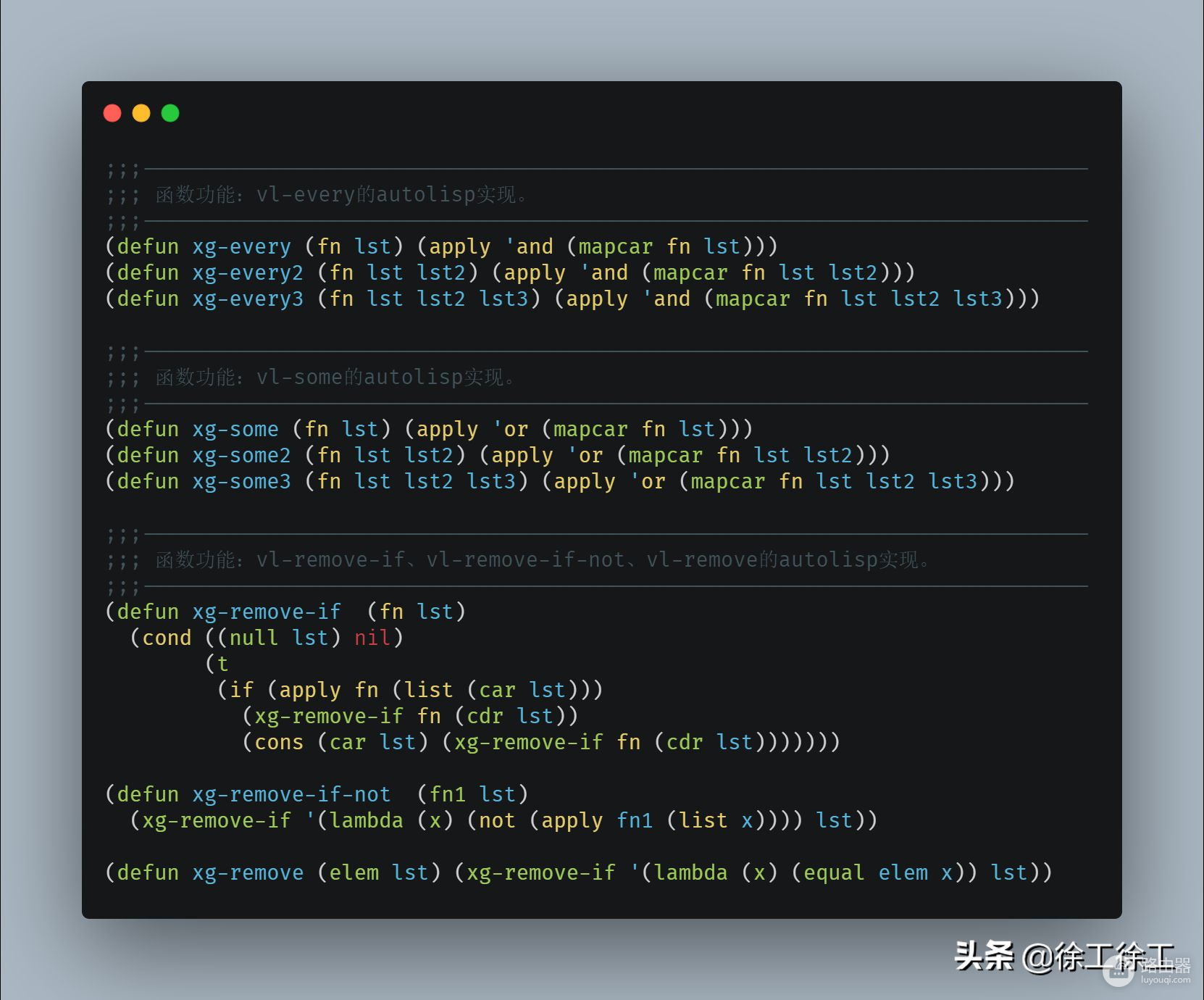Click xg-remove-if in its defun line

coord(267,612)
